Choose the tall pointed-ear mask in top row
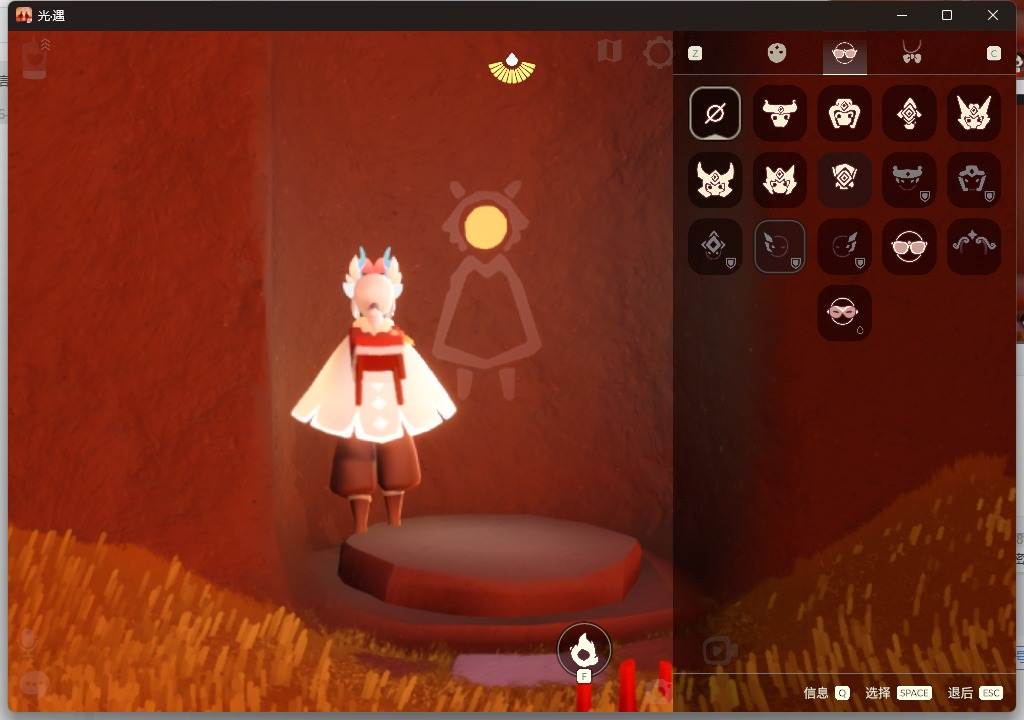Image resolution: width=1024 pixels, height=720 pixels. 974,113
